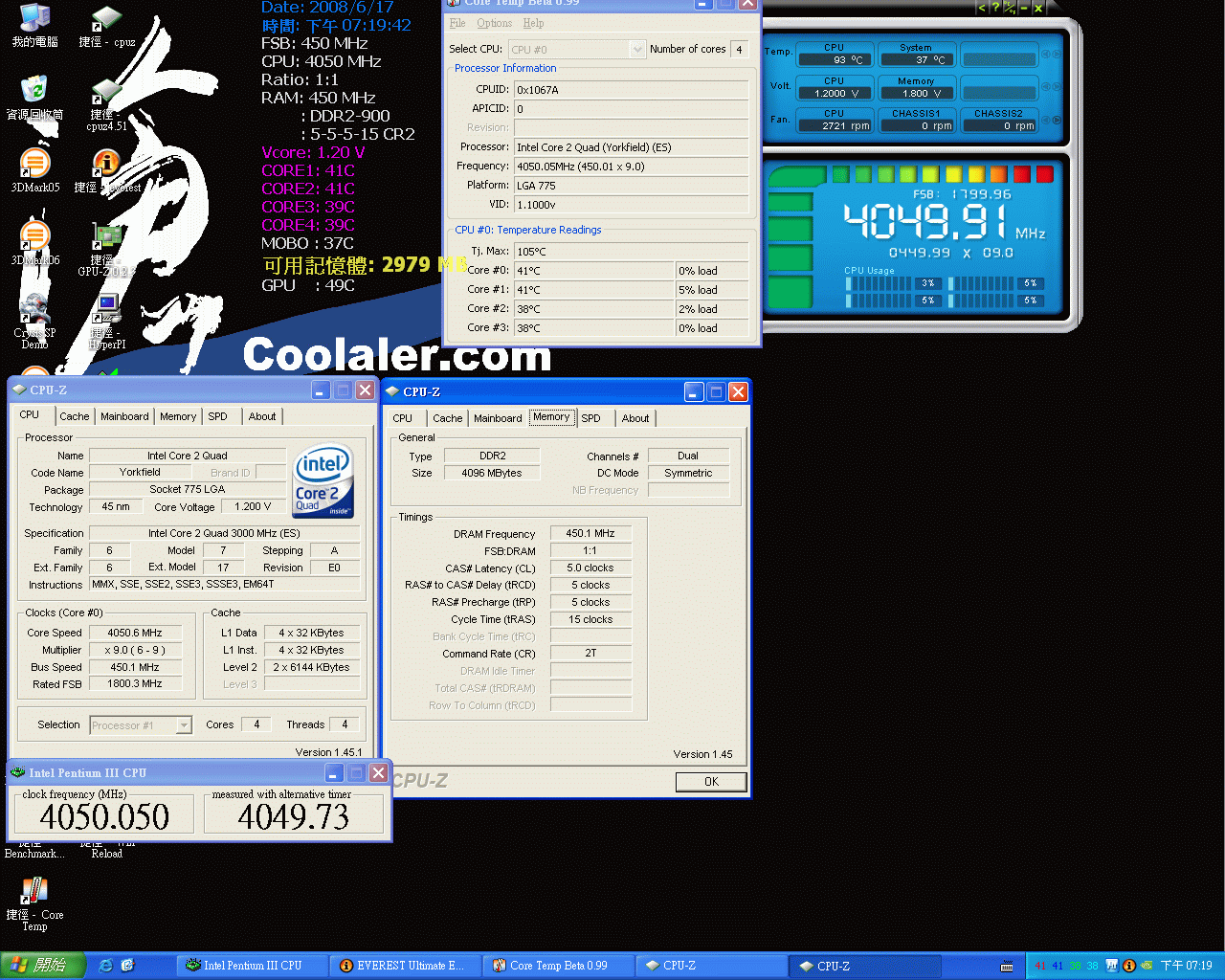Open the Help menu in Core Temp
Image resolution: width=1225 pixels, height=980 pixels.
[x=533, y=23]
